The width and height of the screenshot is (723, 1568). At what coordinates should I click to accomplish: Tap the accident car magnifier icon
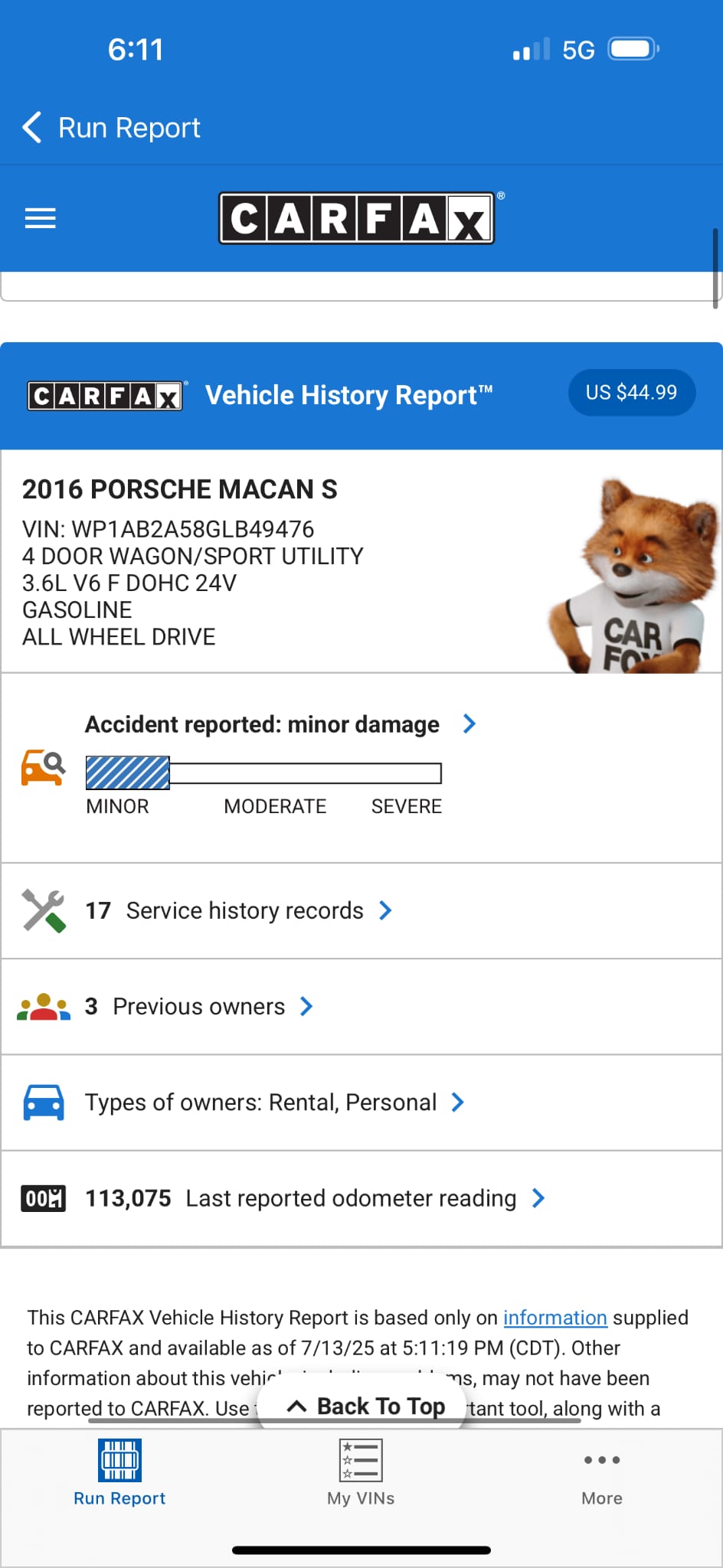tap(43, 767)
